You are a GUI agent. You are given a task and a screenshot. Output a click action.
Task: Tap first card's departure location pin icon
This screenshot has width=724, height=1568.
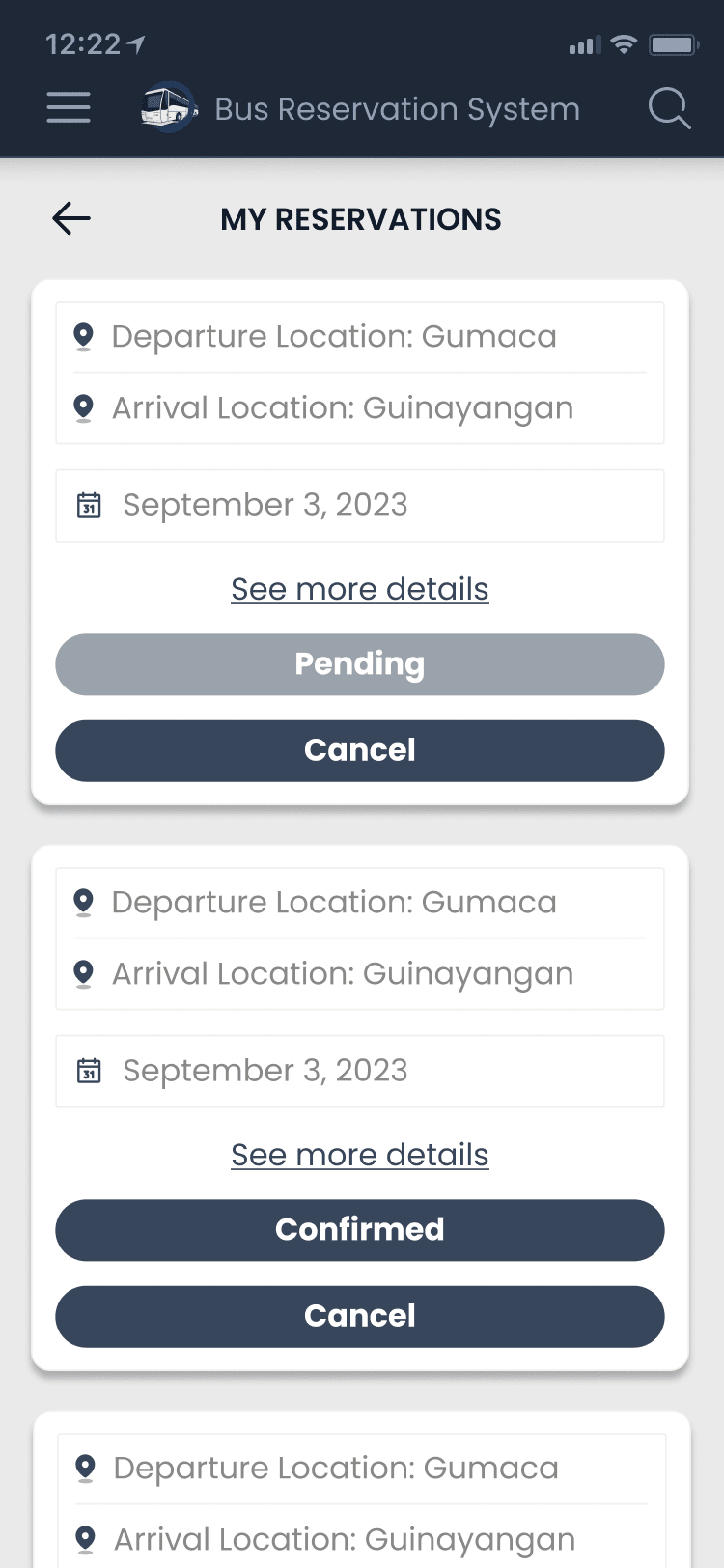pos(84,337)
